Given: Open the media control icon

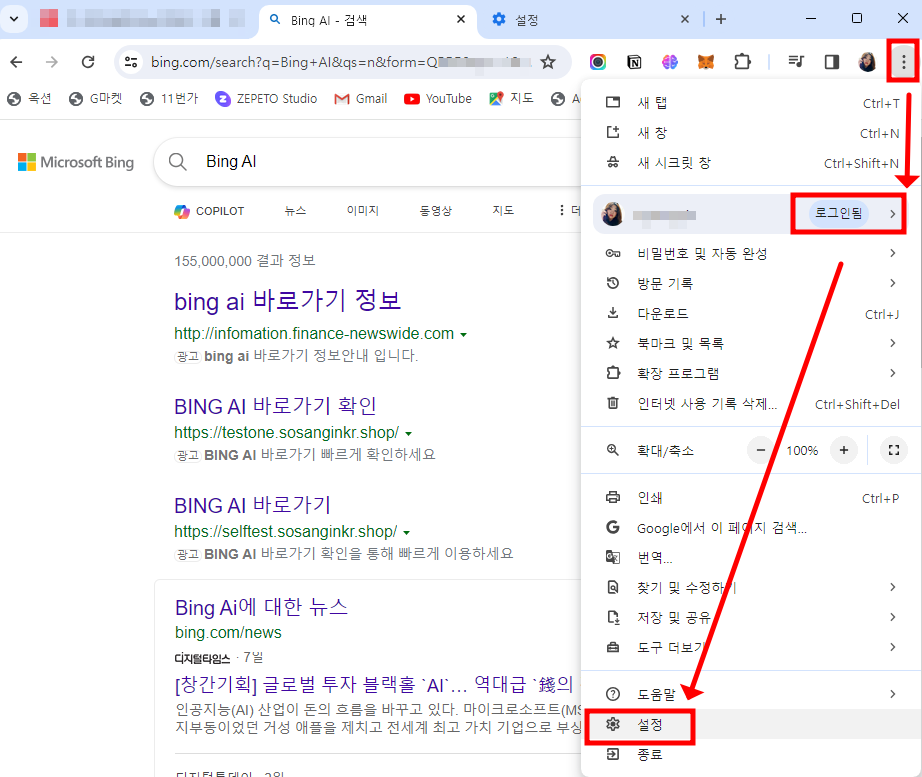Looking at the screenshot, I should (796, 62).
